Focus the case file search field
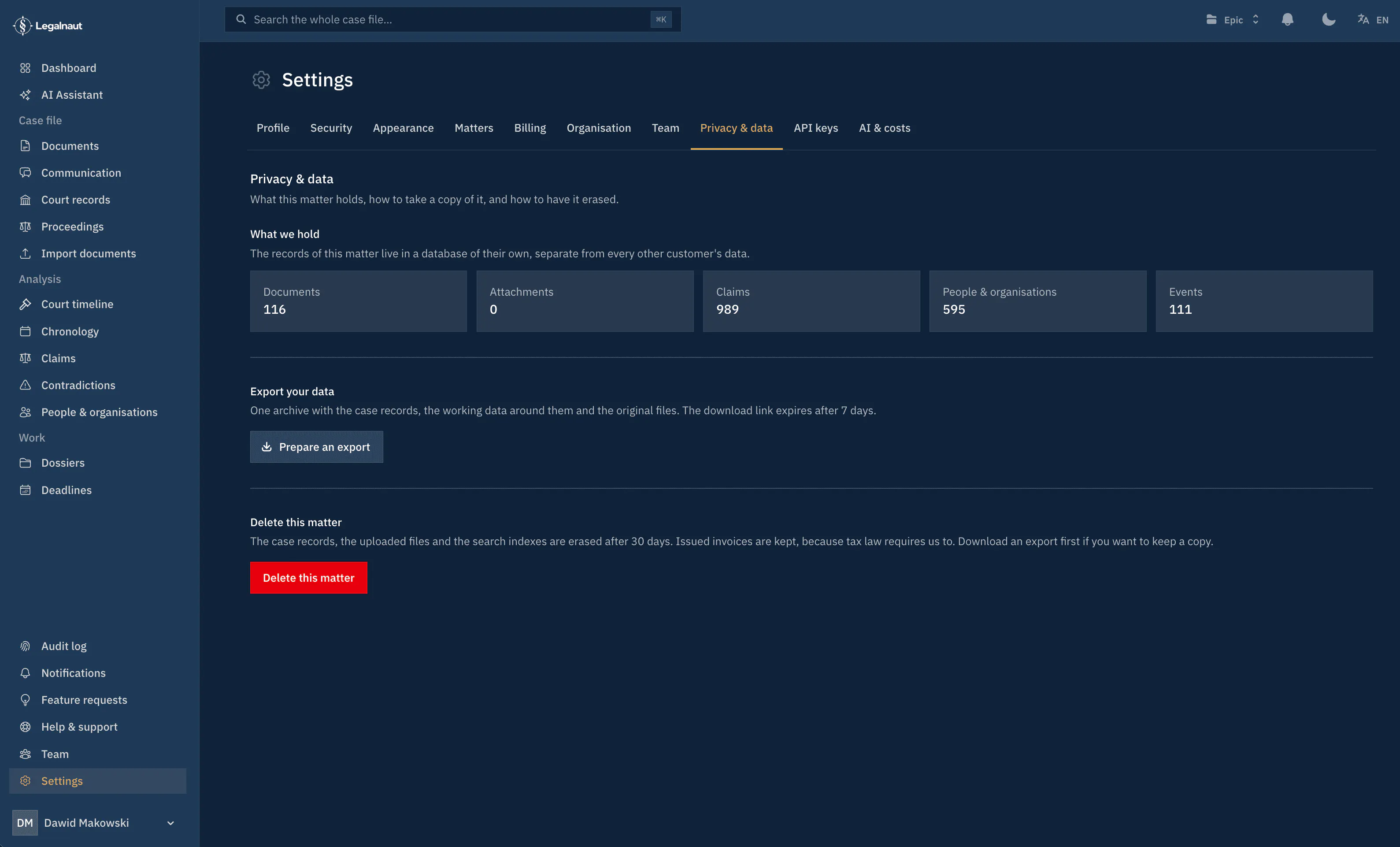The width and height of the screenshot is (1400, 847). point(453,19)
